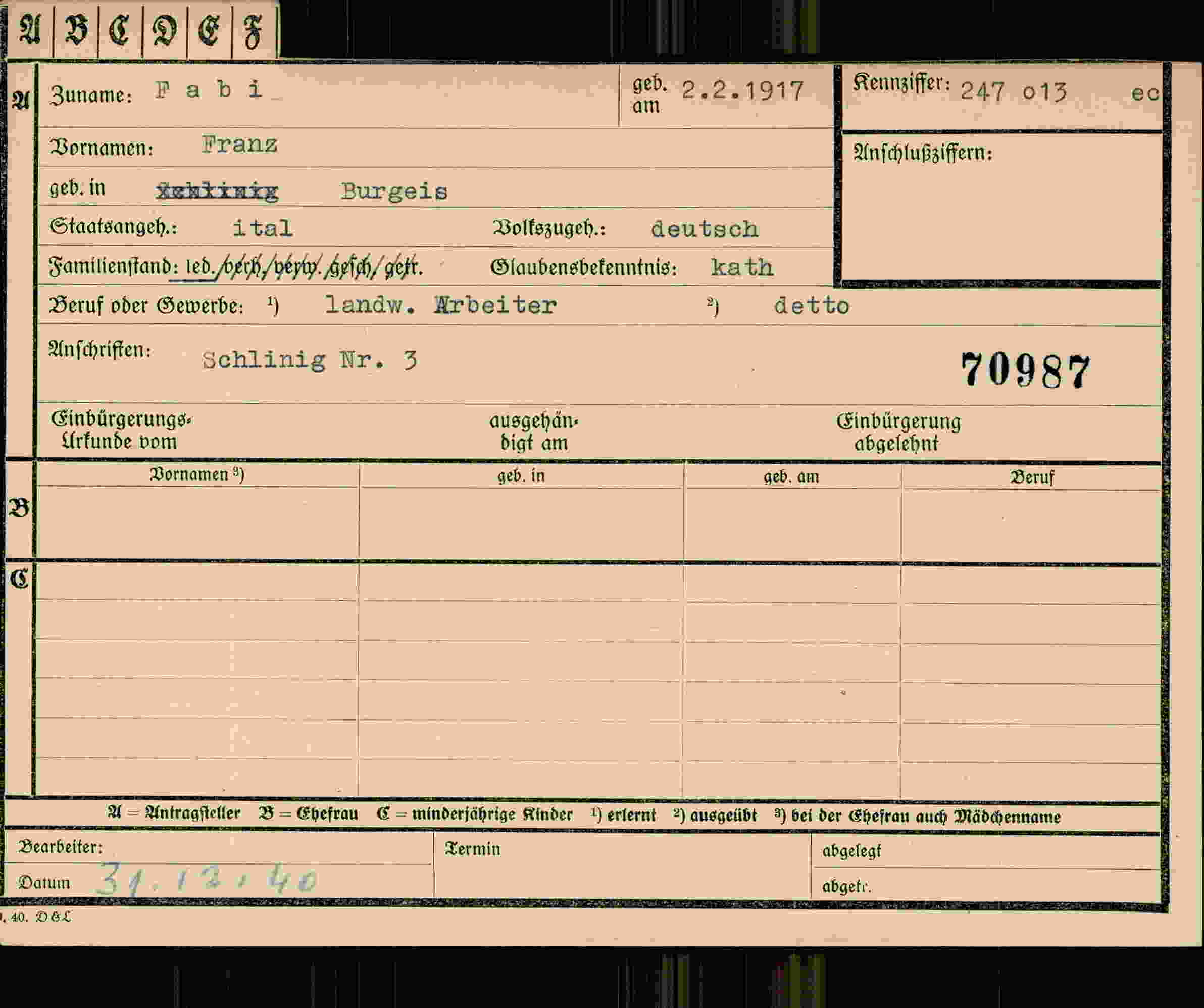
Task: Click the 'Staatsangeh.:' label
Action: (x=113, y=227)
